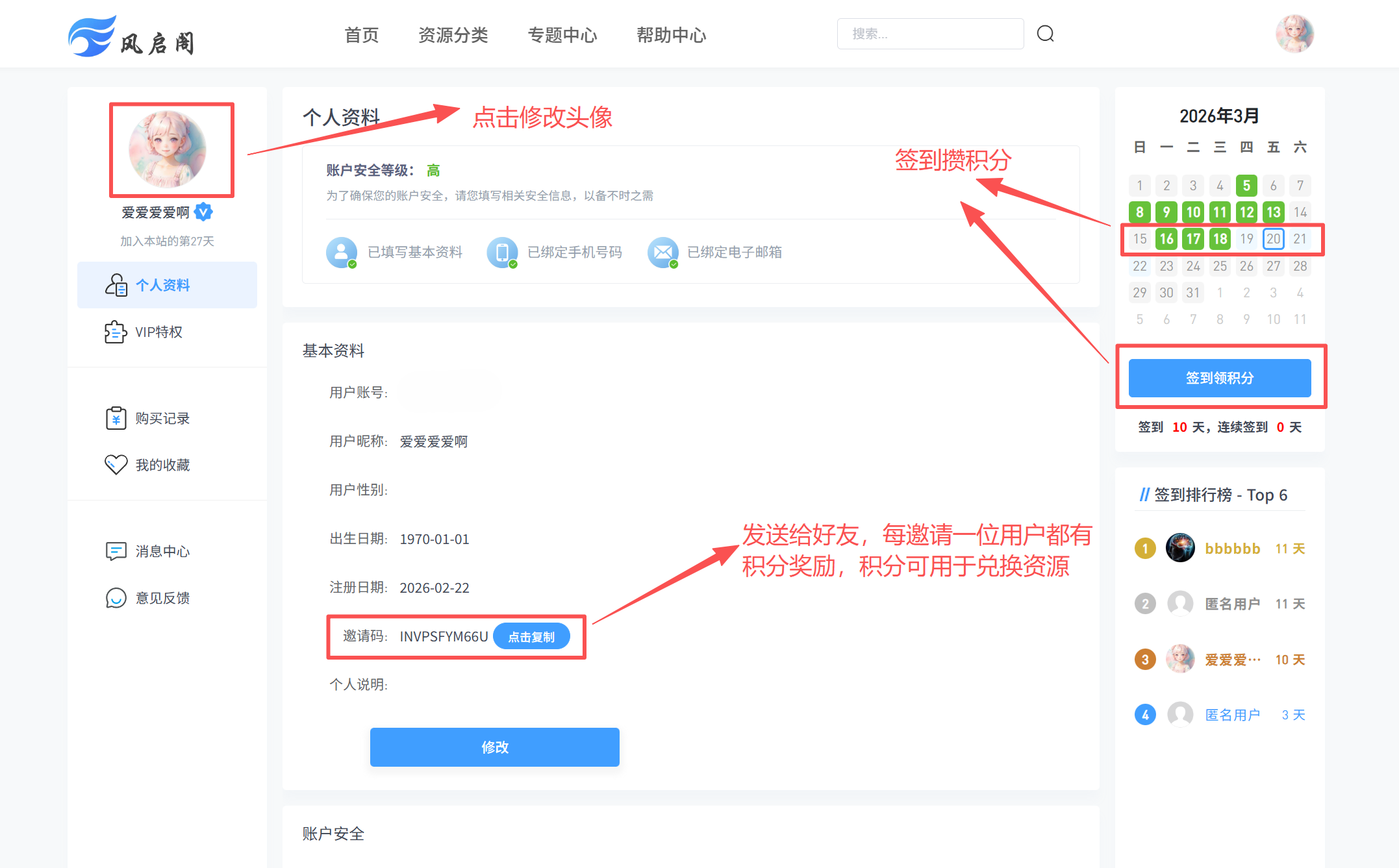Viewport: 1399px width, 868px height.
Task: Open 意见反馈 chat bubble icon
Action: click(x=116, y=598)
